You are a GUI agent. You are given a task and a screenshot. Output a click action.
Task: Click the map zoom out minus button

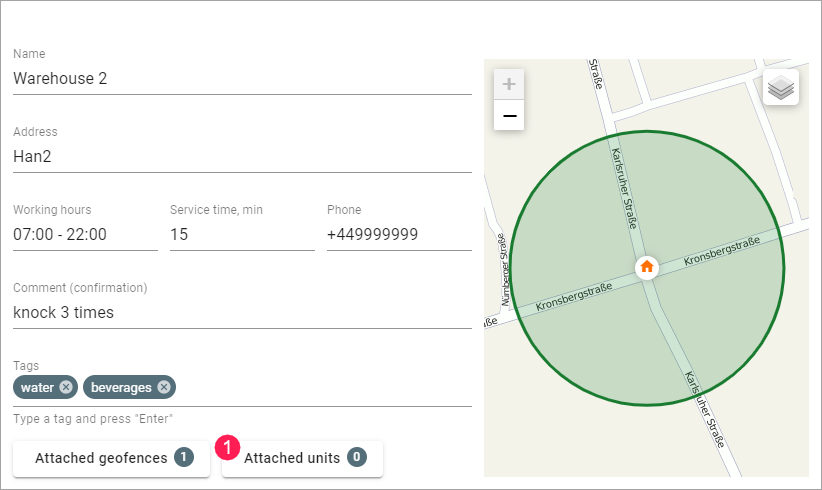tap(509, 116)
